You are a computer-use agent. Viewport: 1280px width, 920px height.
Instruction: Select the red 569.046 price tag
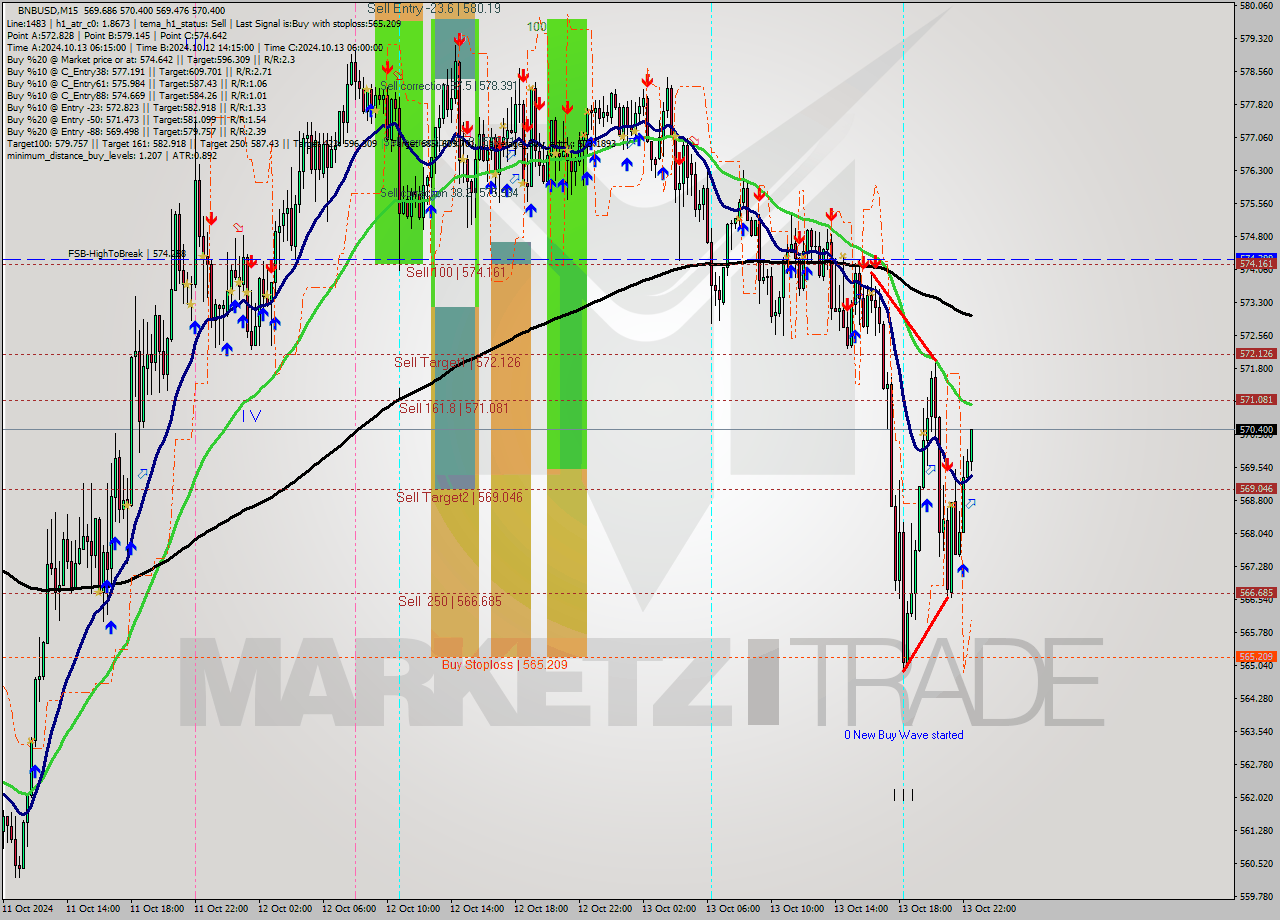tap(1256, 489)
